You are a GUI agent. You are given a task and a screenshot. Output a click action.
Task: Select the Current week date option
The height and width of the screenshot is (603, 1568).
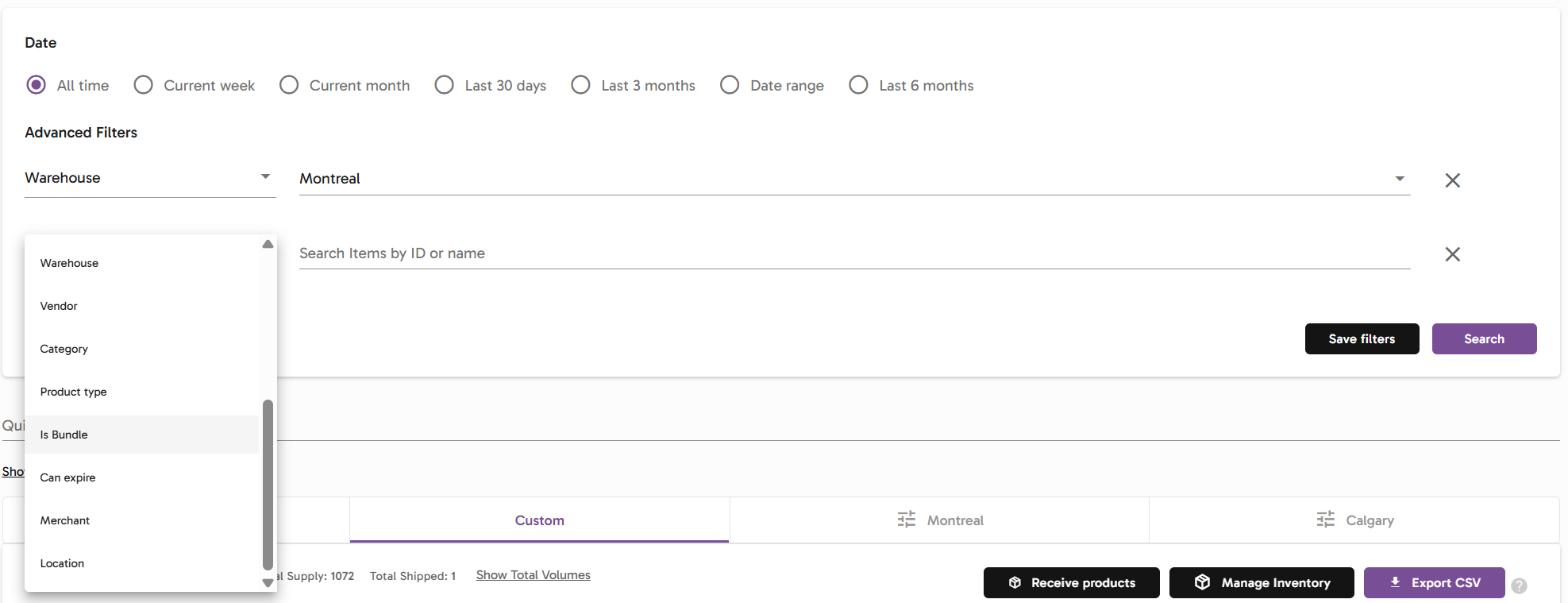[x=144, y=85]
